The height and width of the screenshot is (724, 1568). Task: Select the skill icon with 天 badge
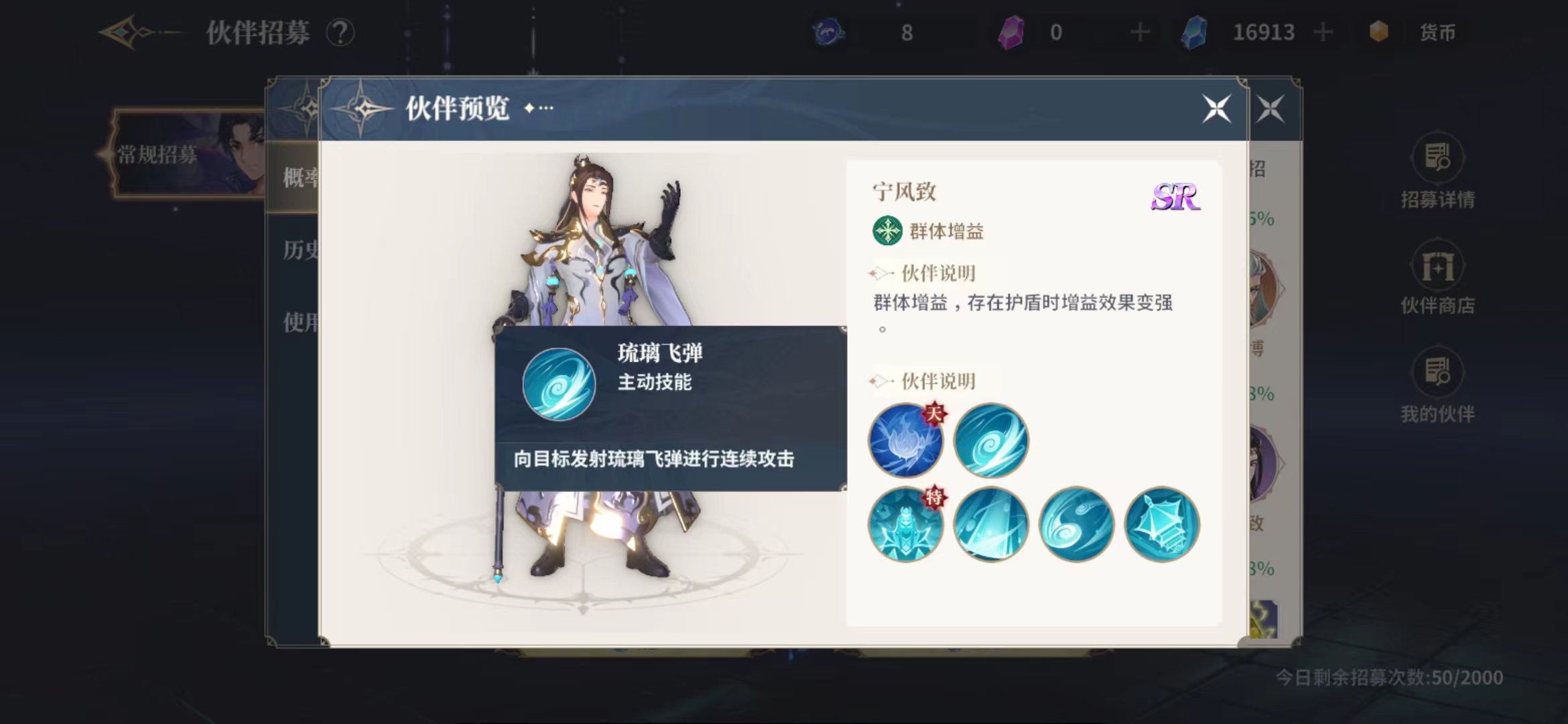coord(906,440)
